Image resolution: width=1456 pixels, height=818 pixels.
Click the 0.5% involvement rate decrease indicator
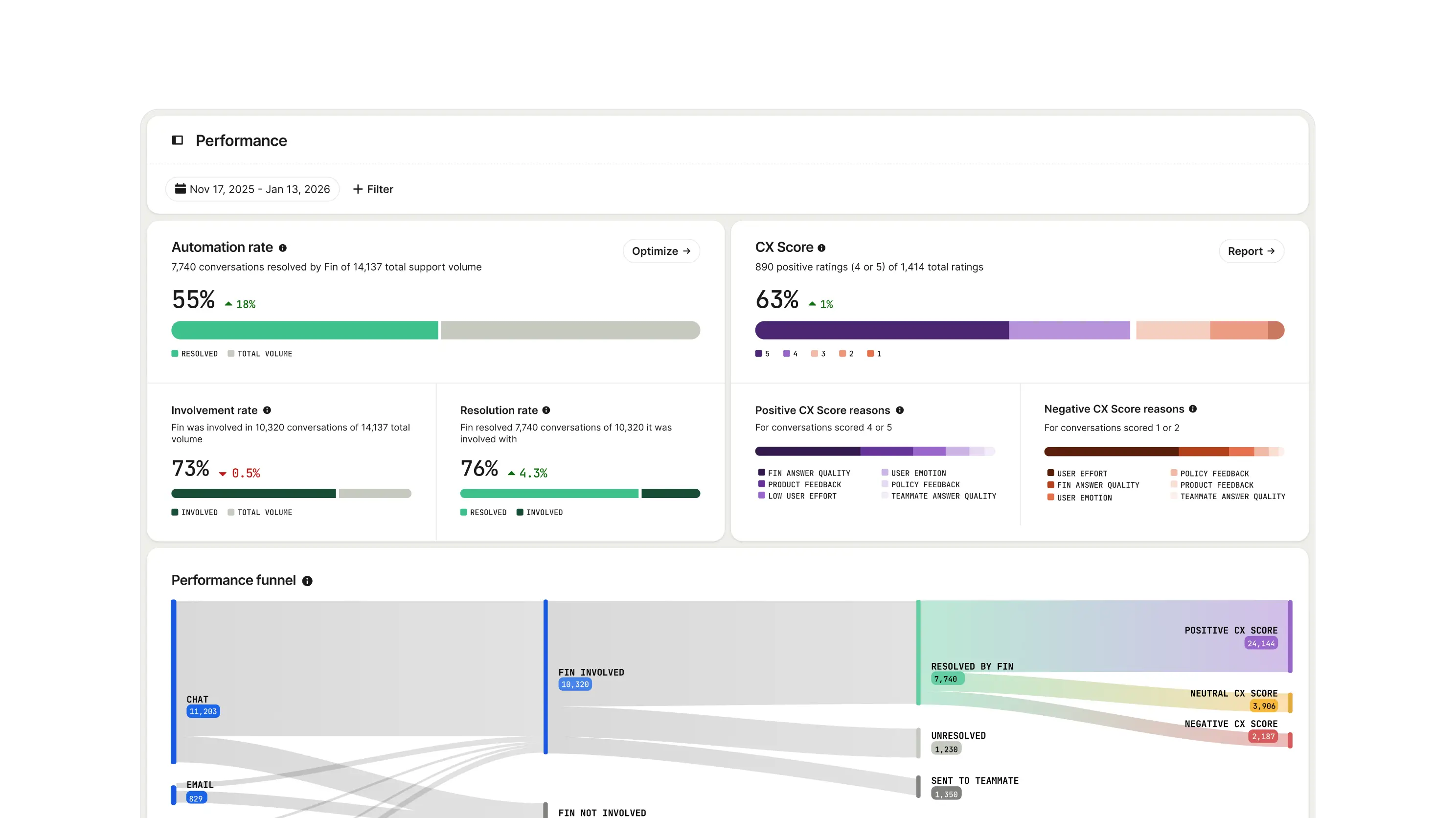(240, 473)
